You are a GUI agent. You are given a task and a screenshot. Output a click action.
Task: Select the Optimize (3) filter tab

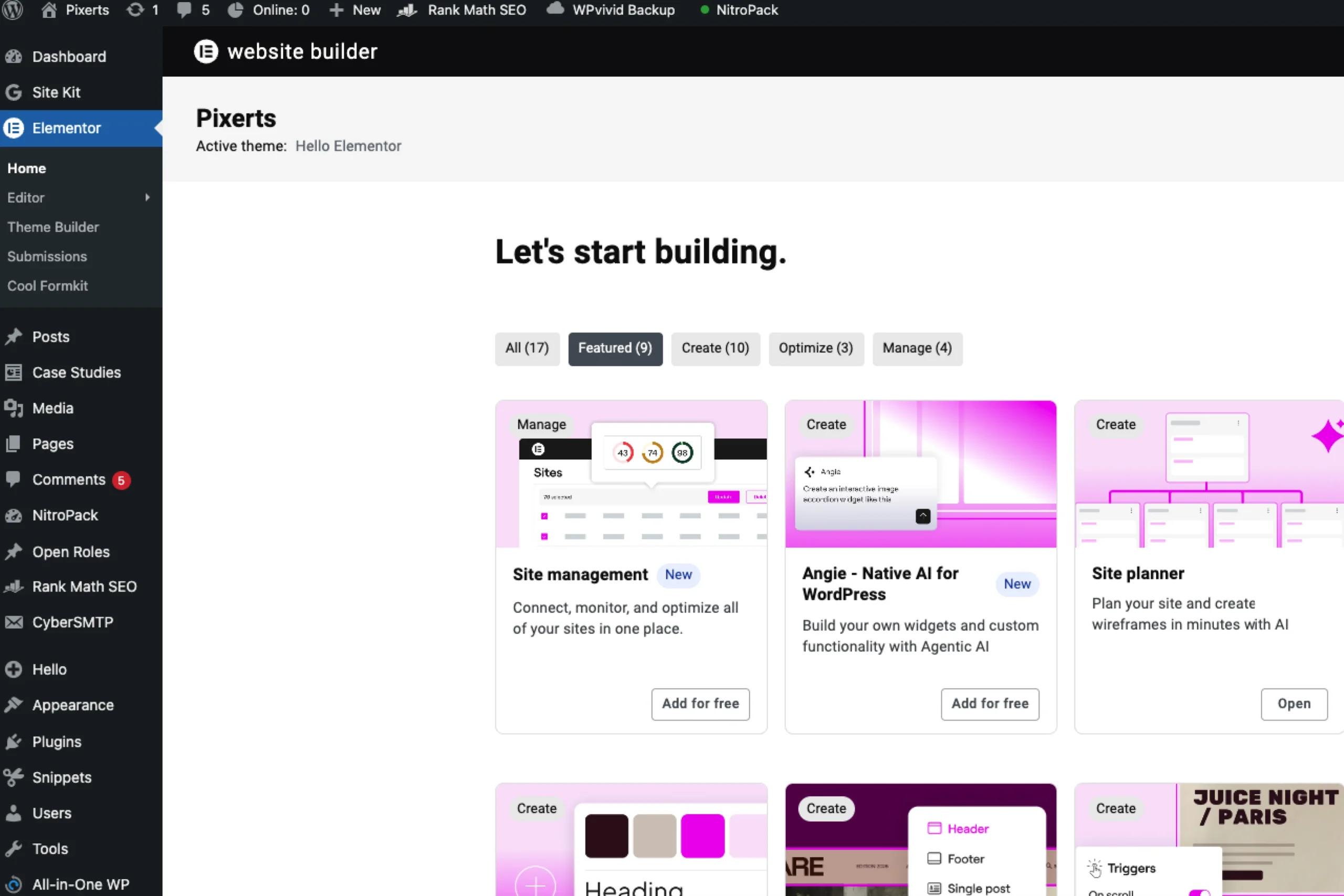[x=816, y=349]
